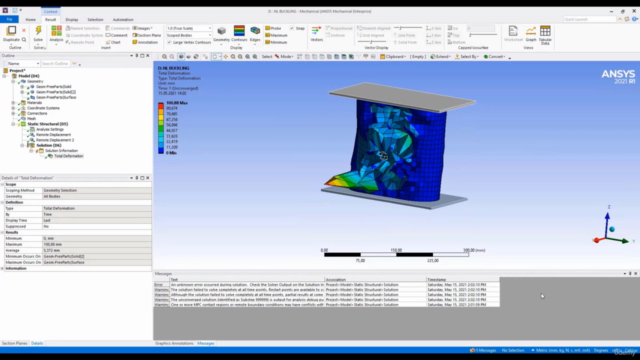Open the File menu
The image size is (640, 360).
[x=9, y=19]
